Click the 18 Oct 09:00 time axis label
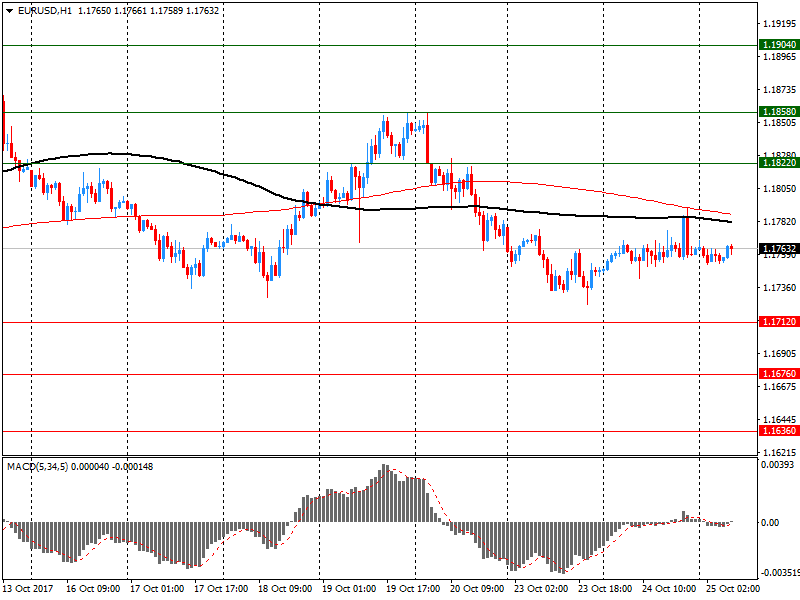Viewport: 800px width, 600px height. pos(285,589)
